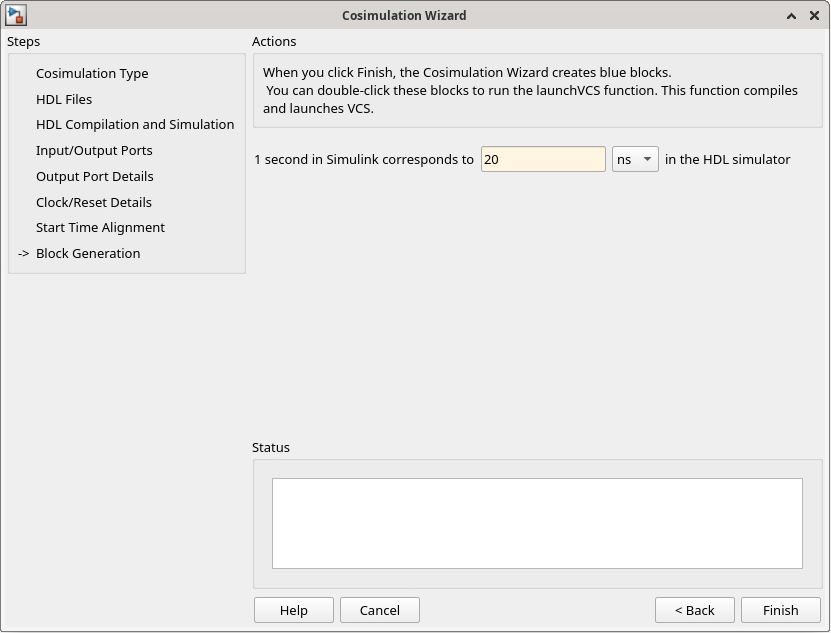Click the roll-up arrow in the title bar

point(791,16)
